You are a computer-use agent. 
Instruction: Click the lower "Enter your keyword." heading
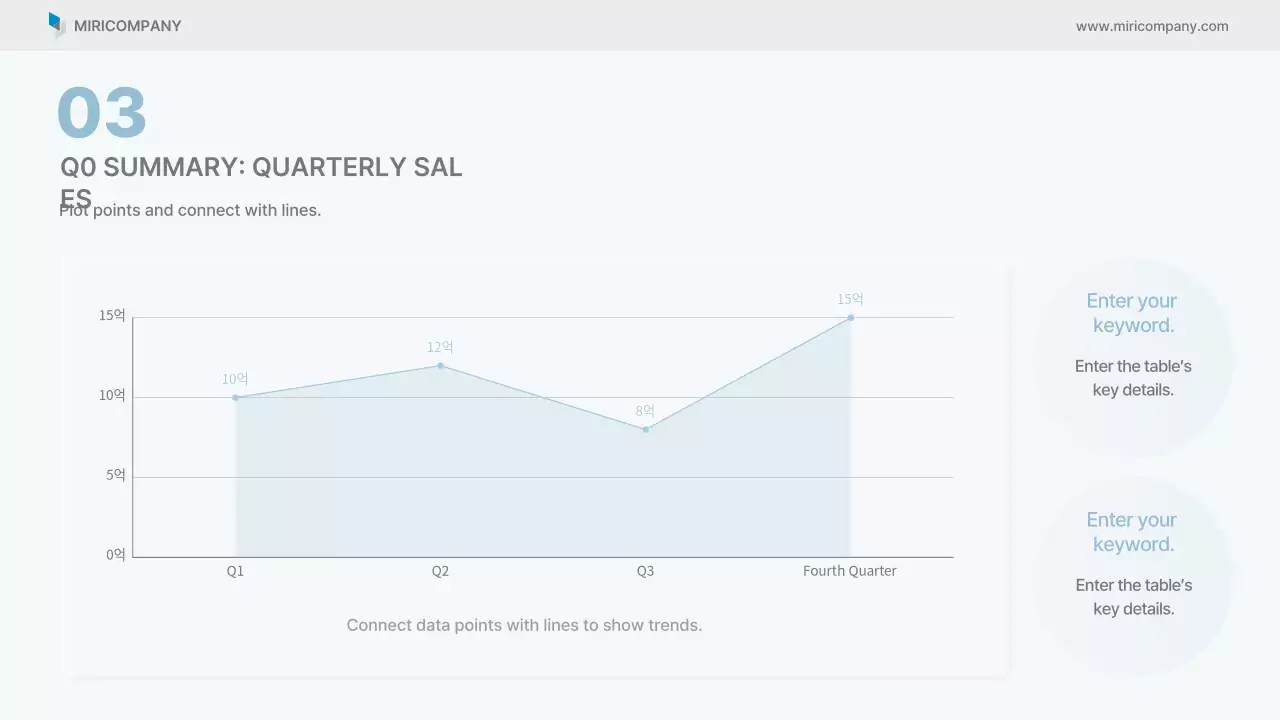coord(1132,532)
